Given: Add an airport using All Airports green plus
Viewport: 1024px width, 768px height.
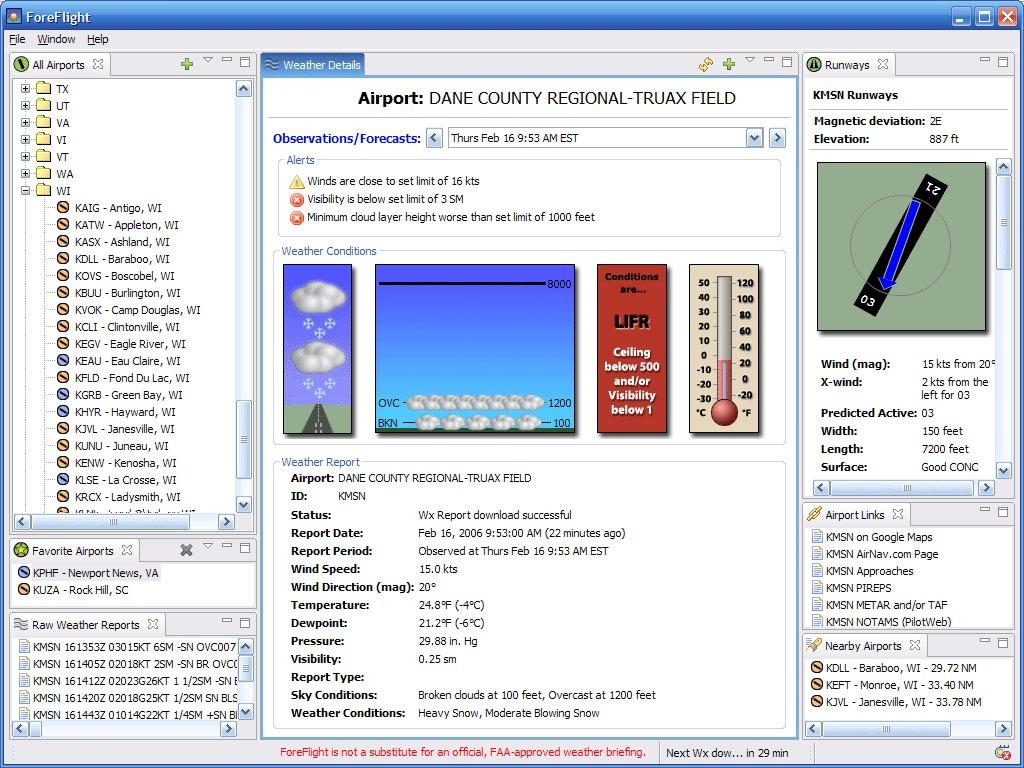Looking at the screenshot, I should [x=187, y=64].
